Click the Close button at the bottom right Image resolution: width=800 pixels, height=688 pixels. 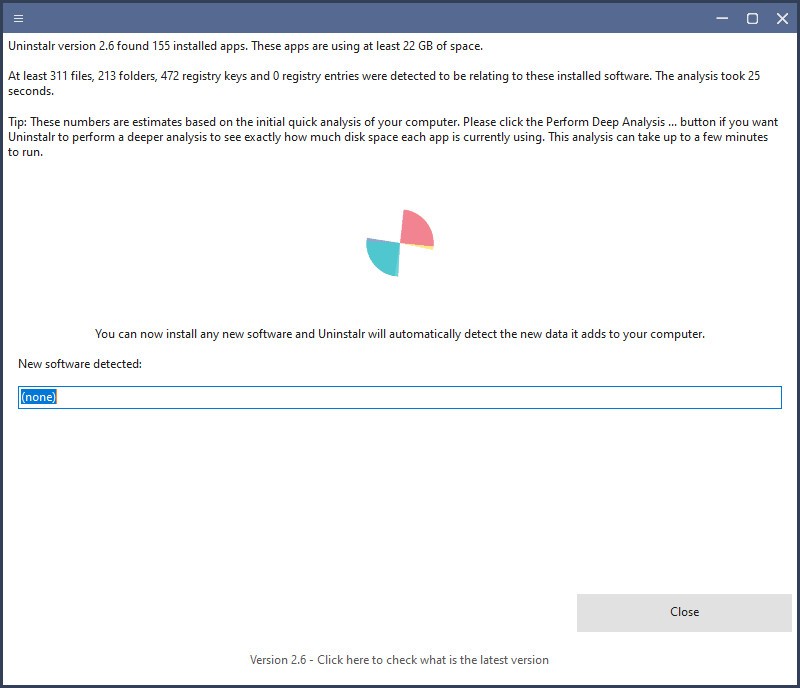coord(684,612)
